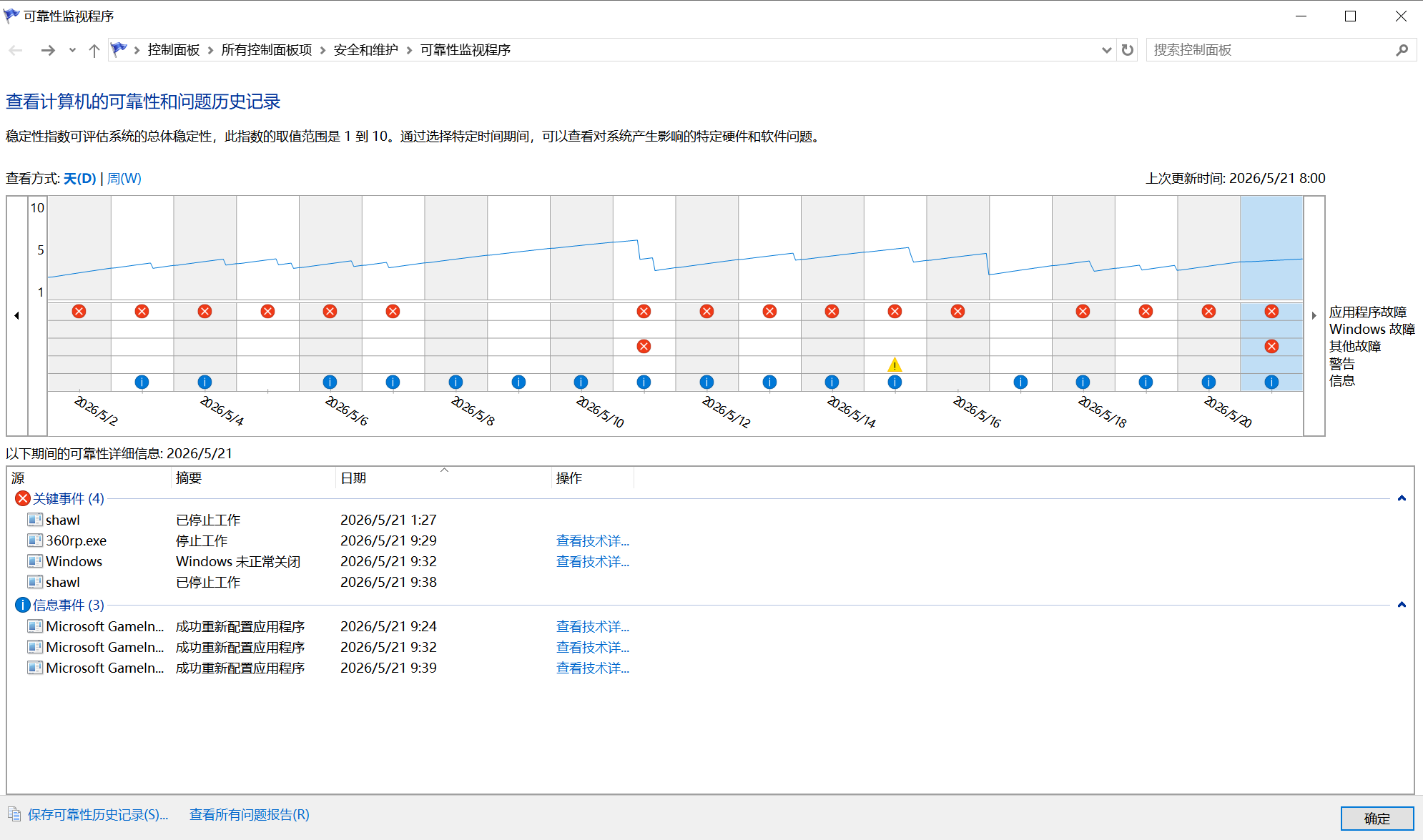Expand chevron after 安全和维护 breadcrumb
This screenshot has width=1423, height=840.
coord(409,50)
